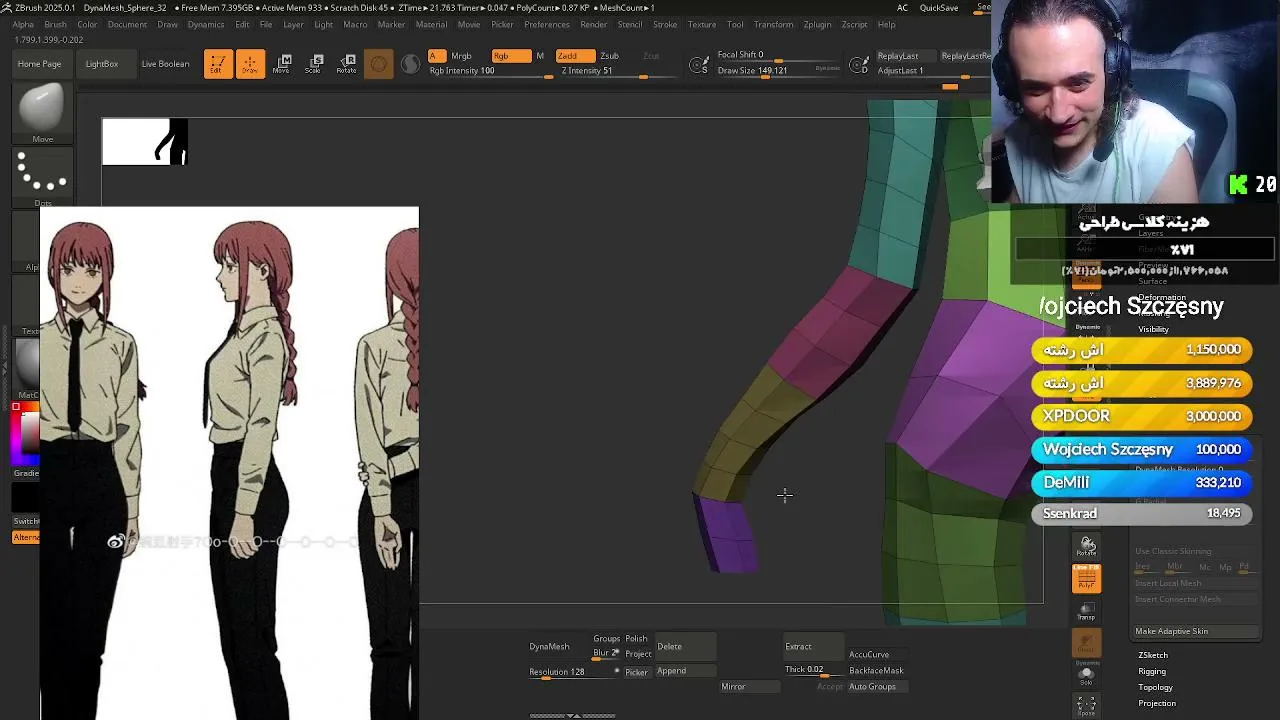Viewport: 1280px width, 720px height.
Task: Toggle DynaMesh Project option
Action: (638, 654)
